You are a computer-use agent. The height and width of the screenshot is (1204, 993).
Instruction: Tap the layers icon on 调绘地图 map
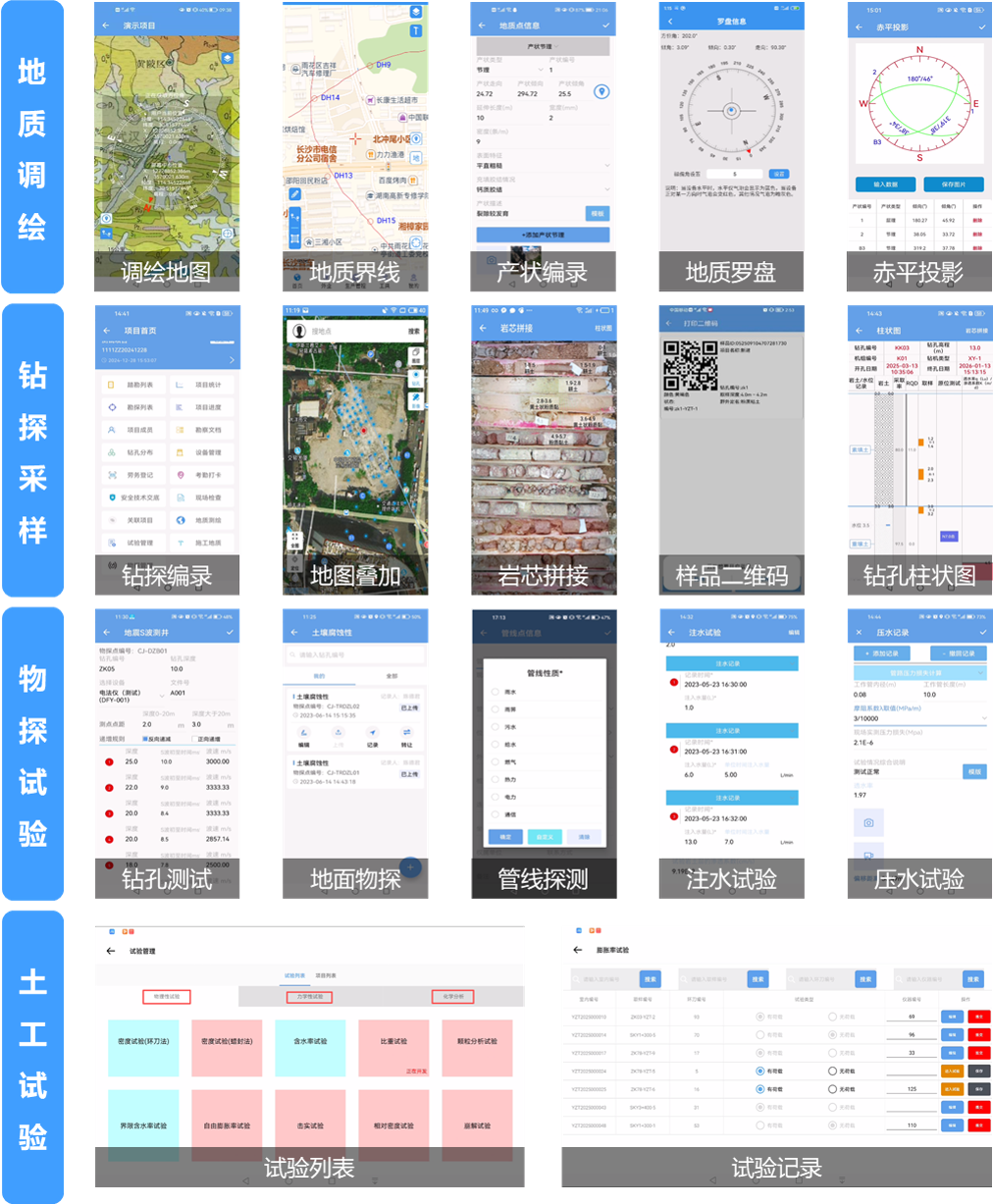click(x=228, y=59)
